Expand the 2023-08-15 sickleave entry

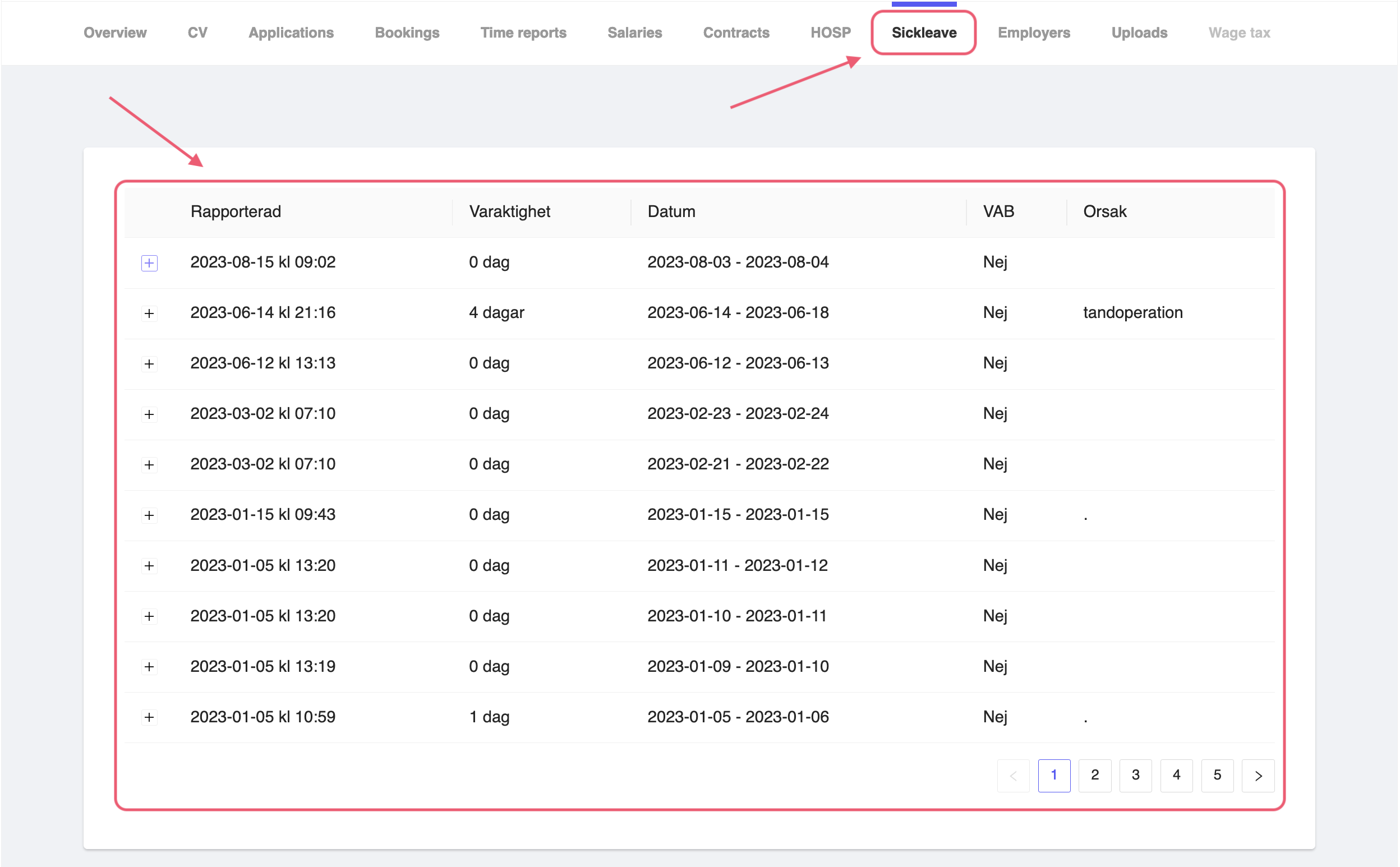click(150, 263)
